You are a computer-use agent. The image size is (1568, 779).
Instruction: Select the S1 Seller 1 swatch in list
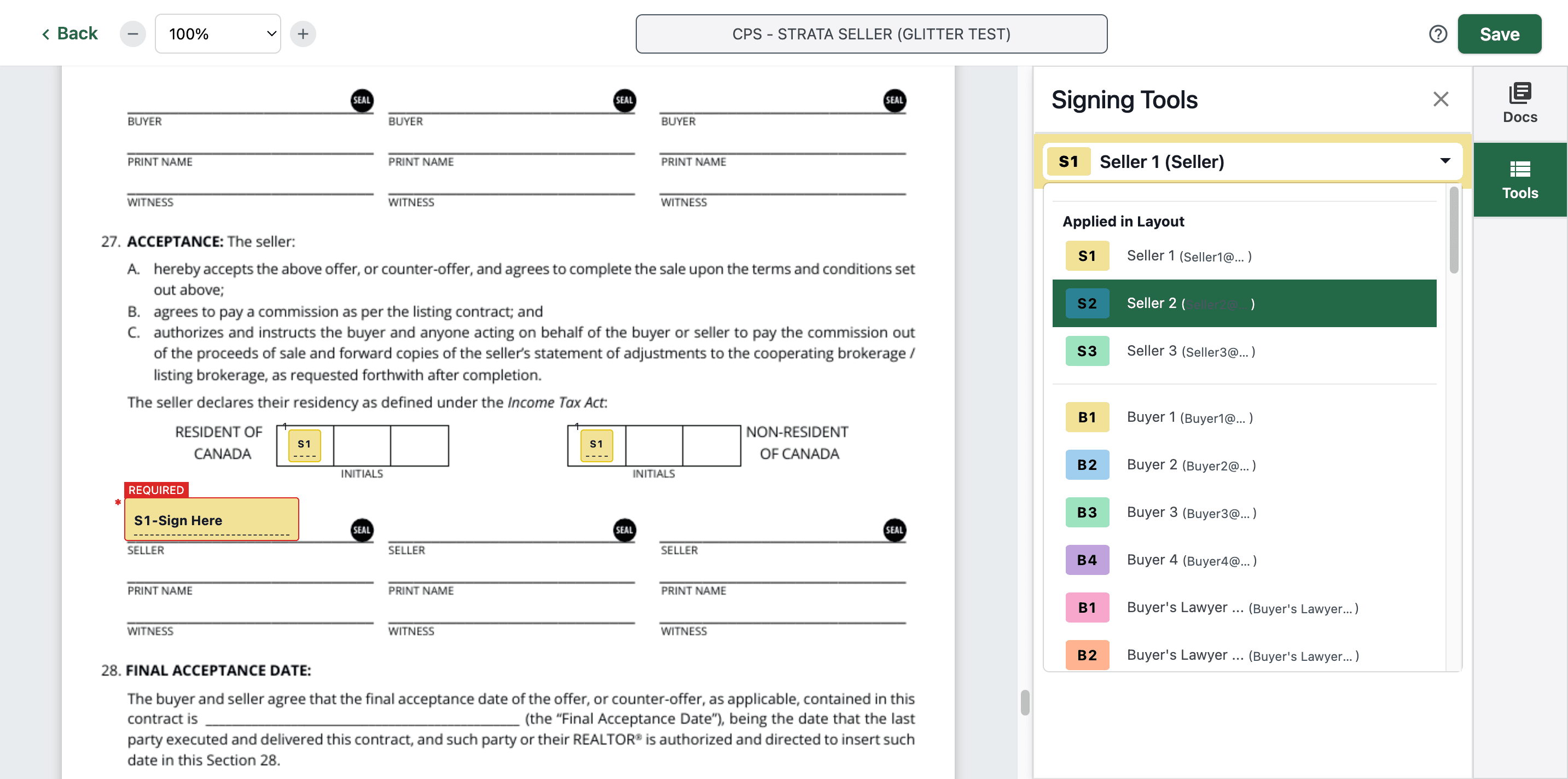tap(1087, 256)
